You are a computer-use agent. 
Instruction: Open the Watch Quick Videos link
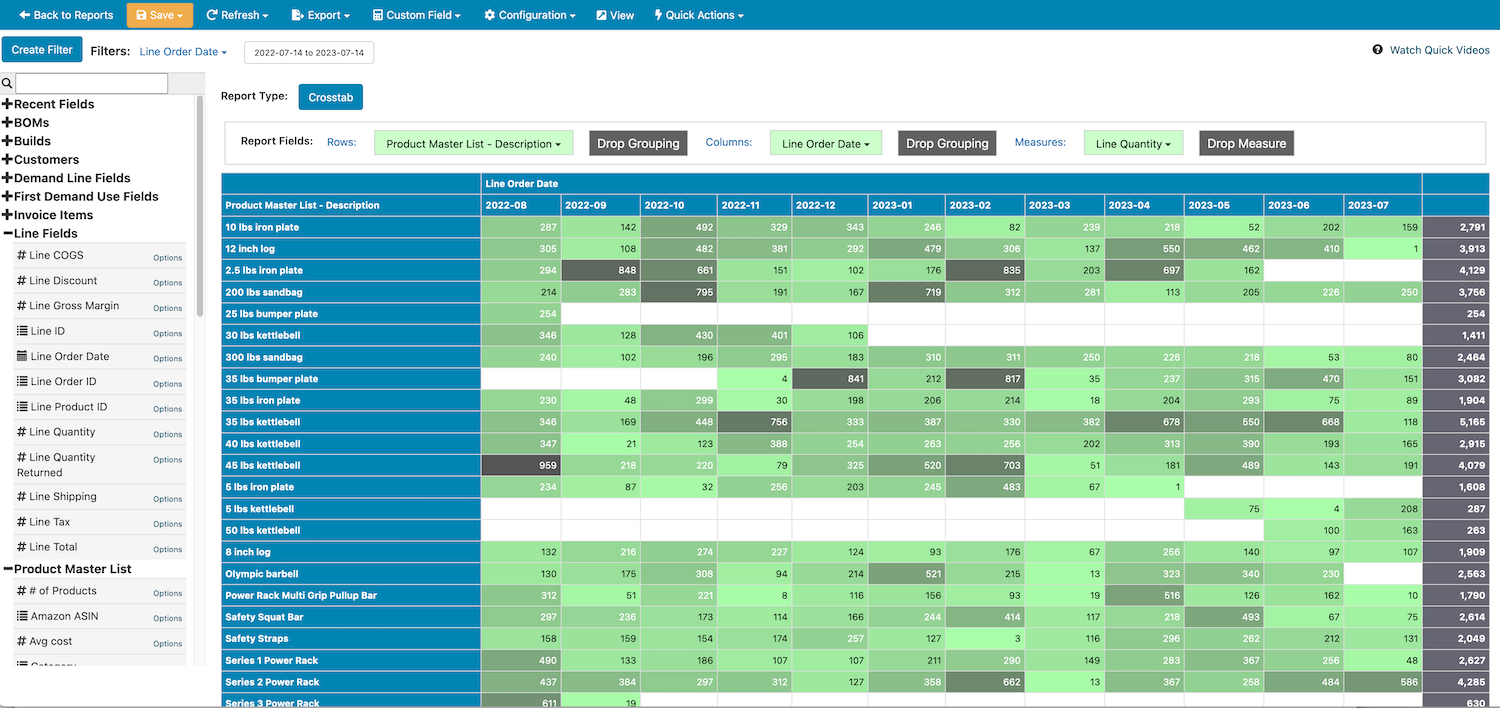[x=1439, y=50]
